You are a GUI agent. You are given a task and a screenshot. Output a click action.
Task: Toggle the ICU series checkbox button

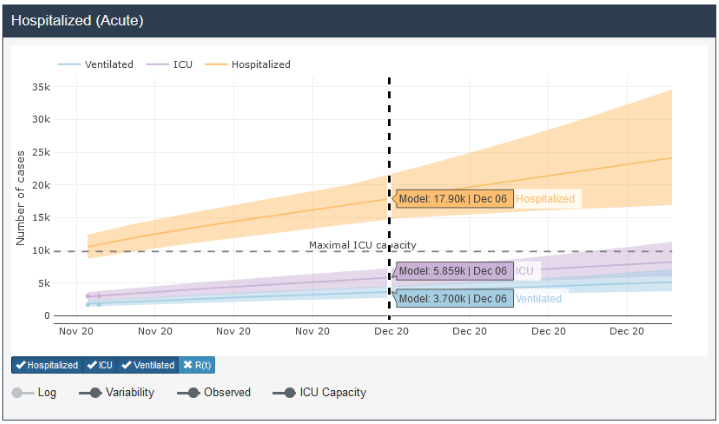(x=100, y=365)
